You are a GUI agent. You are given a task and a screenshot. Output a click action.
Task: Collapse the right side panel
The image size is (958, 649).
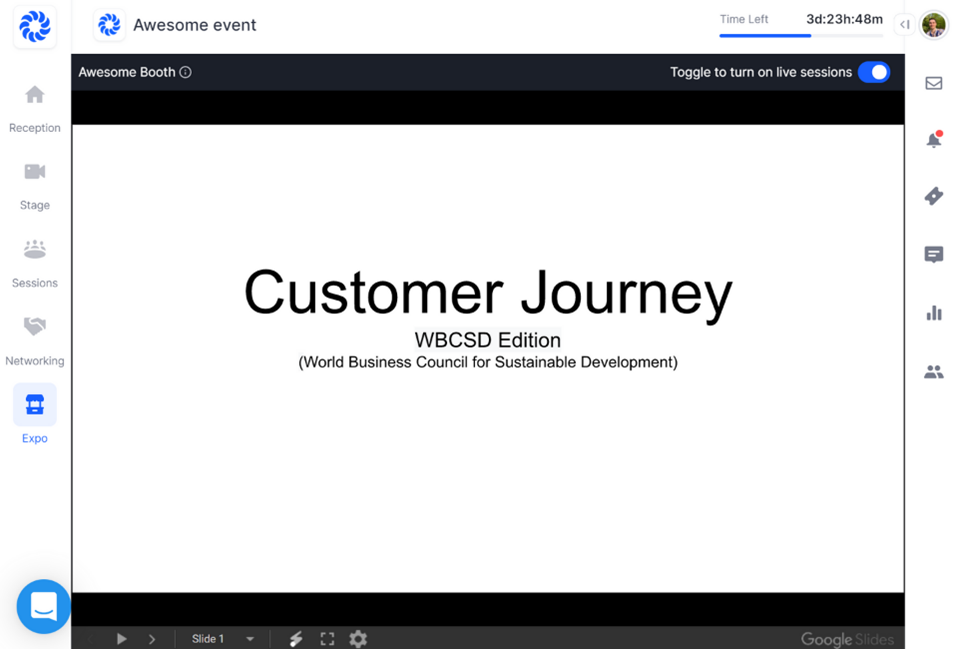click(905, 24)
